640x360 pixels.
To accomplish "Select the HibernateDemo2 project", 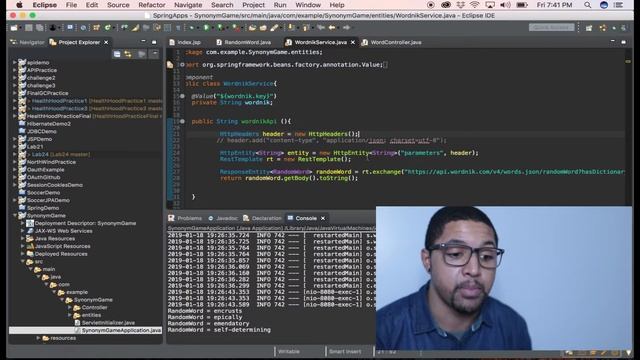I will [49, 124].
